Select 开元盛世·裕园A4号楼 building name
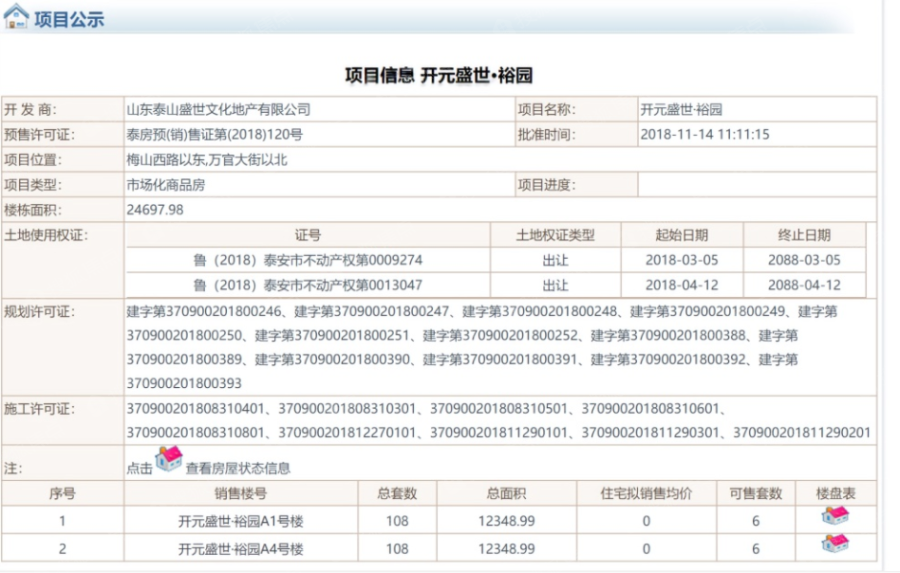Screen dimensions: 900x573 tap(240, 549)
